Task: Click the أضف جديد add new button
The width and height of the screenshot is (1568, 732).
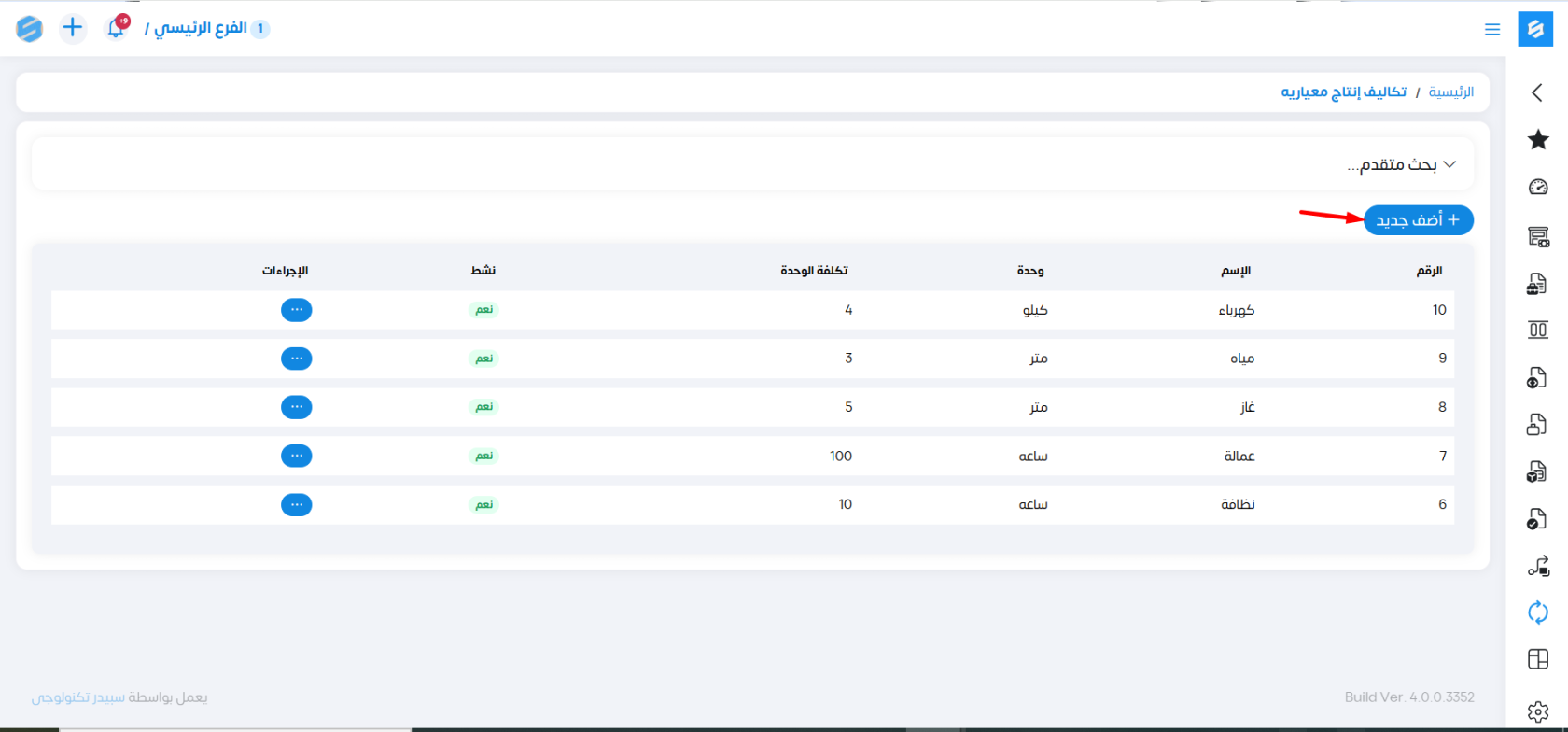Action: pos(1418,220)
